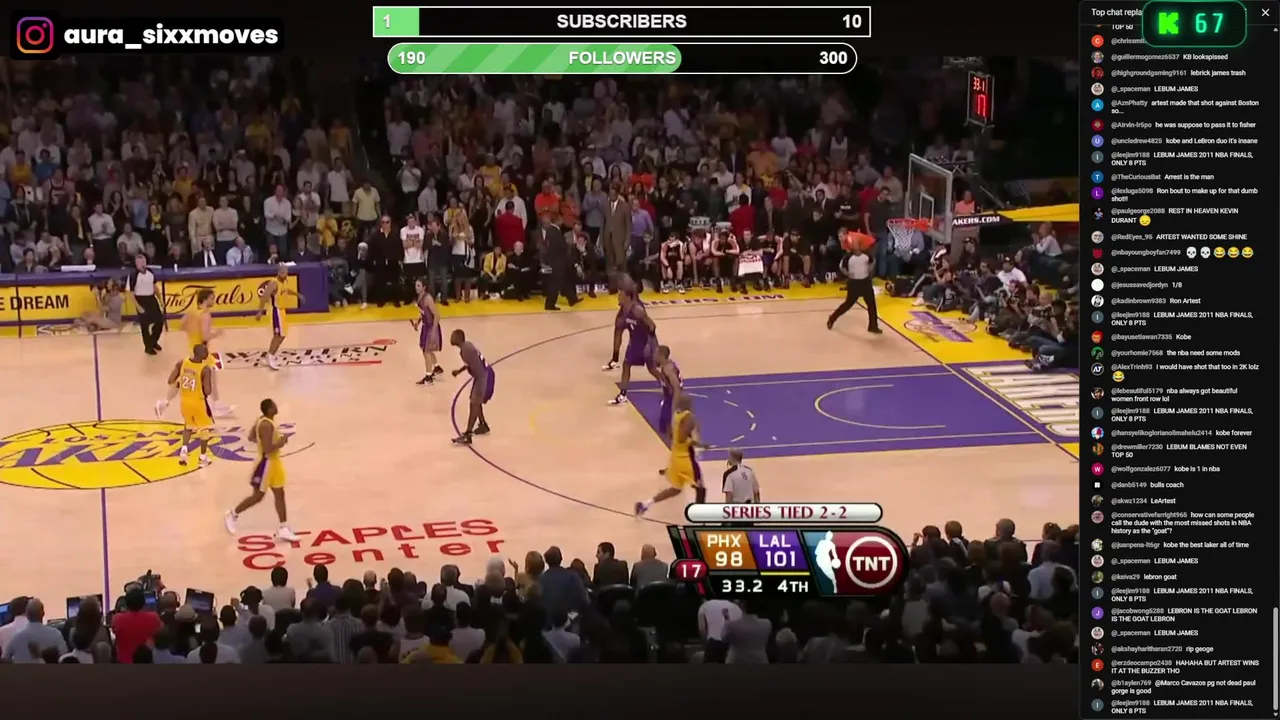1280x720 pixels.
Task: Click username @juanpena-lt6gr in chat
Action: pos(1135,545)
